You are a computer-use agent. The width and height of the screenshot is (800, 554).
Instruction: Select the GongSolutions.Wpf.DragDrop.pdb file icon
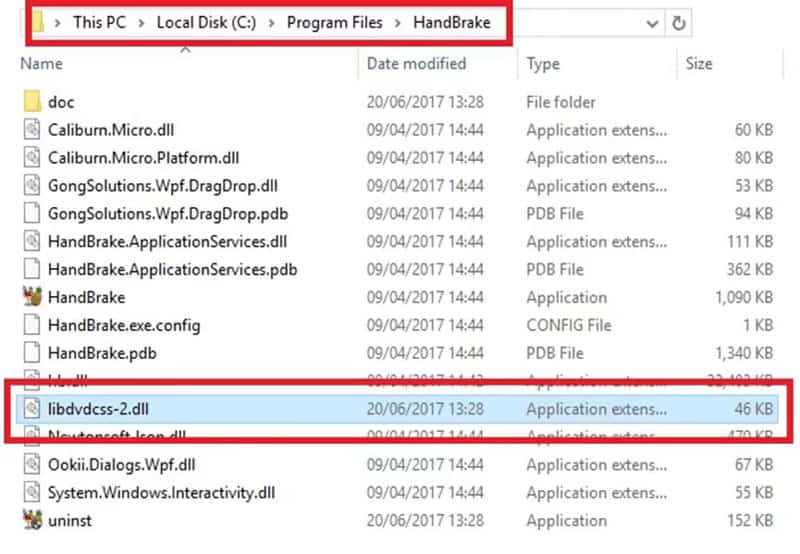tap(32, 214)
